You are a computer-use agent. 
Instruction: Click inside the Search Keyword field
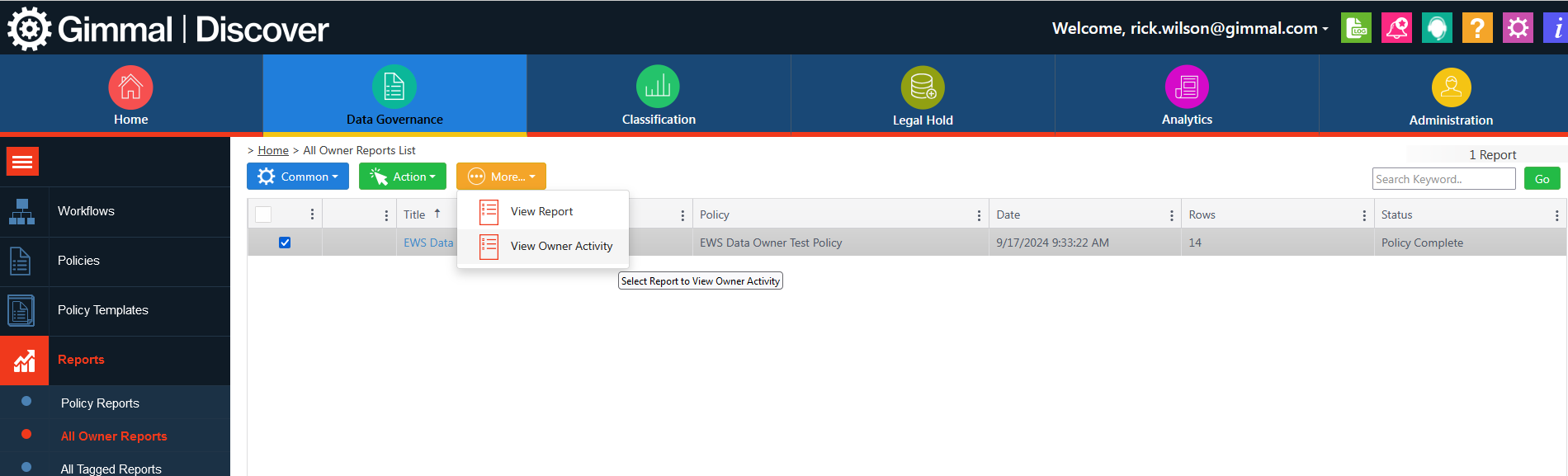[1443, 179]
